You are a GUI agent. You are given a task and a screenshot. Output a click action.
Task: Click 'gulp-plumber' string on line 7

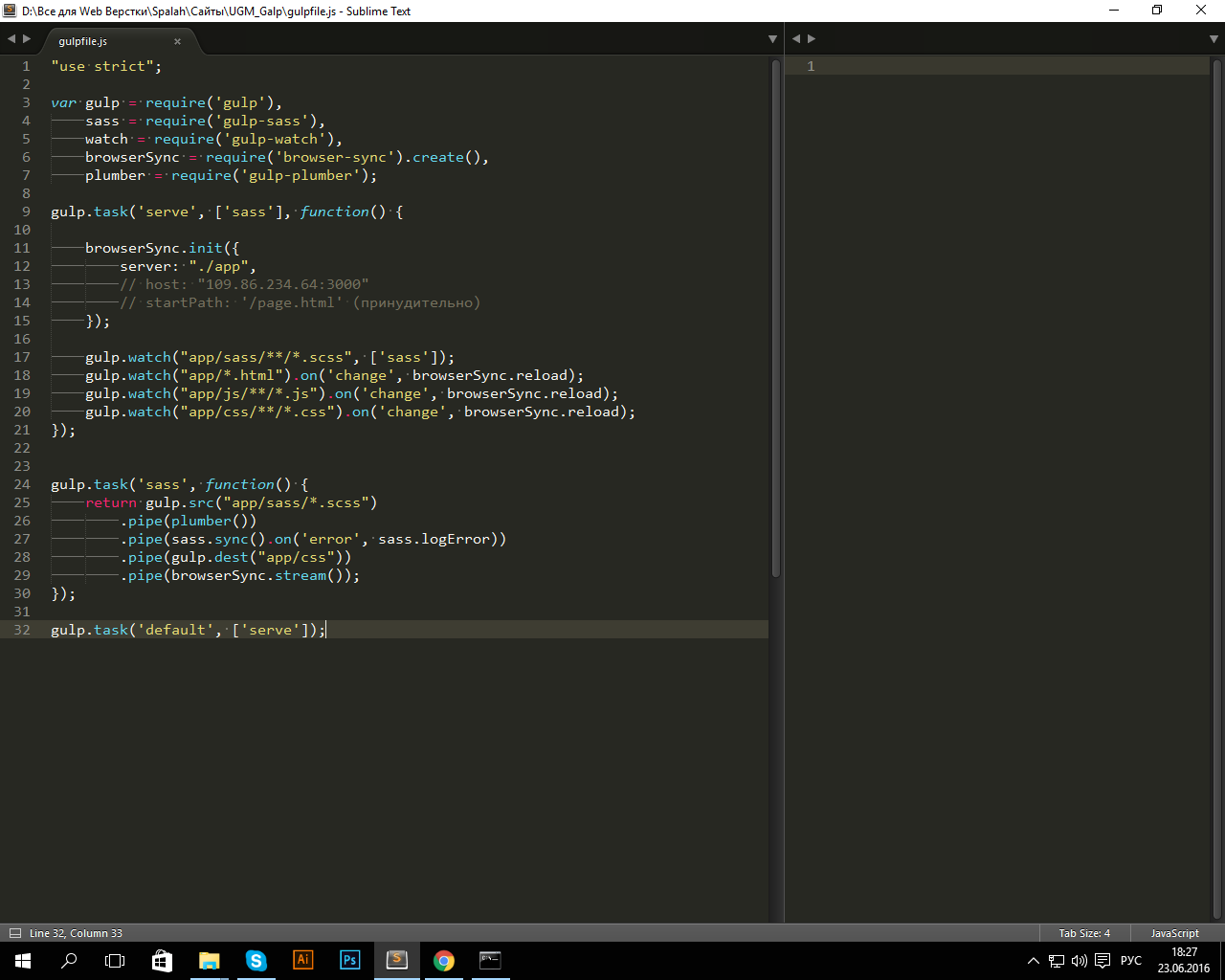click(x=301, y=175)
